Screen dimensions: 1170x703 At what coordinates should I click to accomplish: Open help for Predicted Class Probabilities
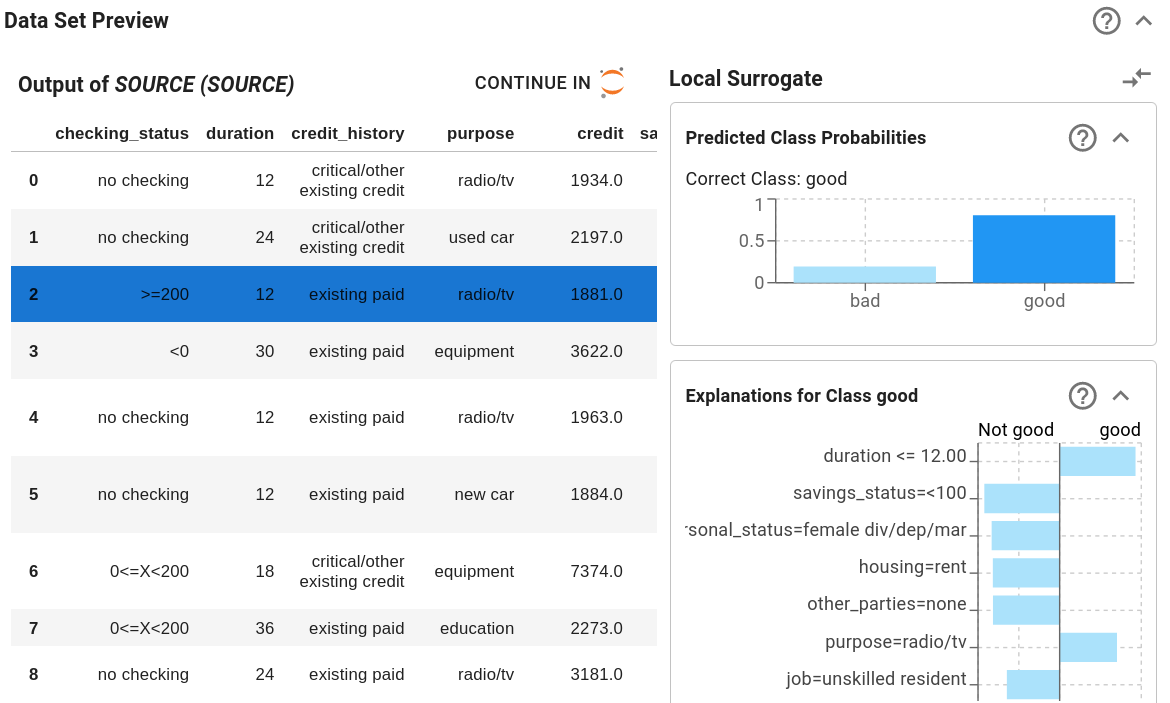tap(1082, 137)
